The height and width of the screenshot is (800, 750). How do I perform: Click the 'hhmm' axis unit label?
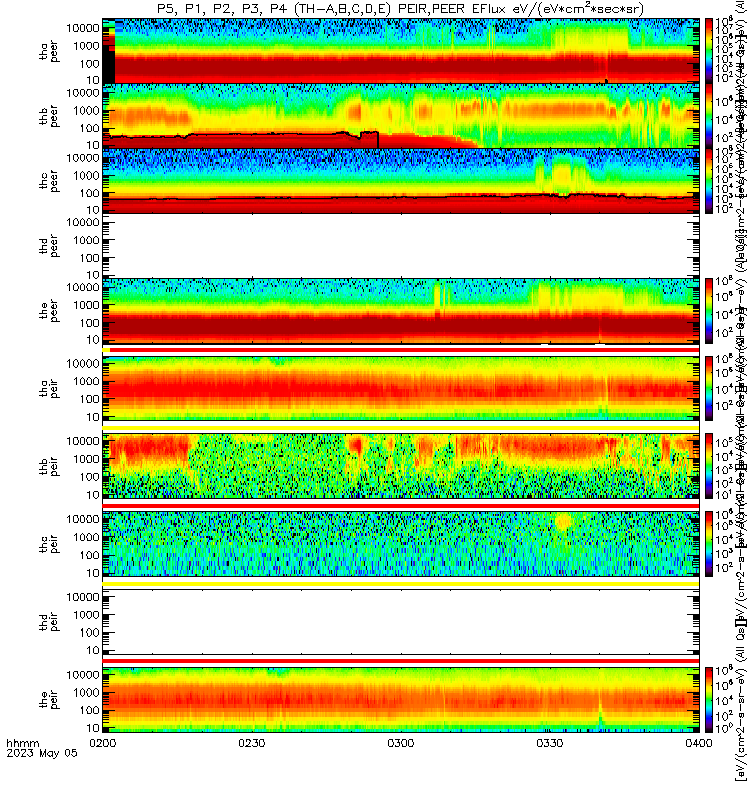[x=22, y=743]
